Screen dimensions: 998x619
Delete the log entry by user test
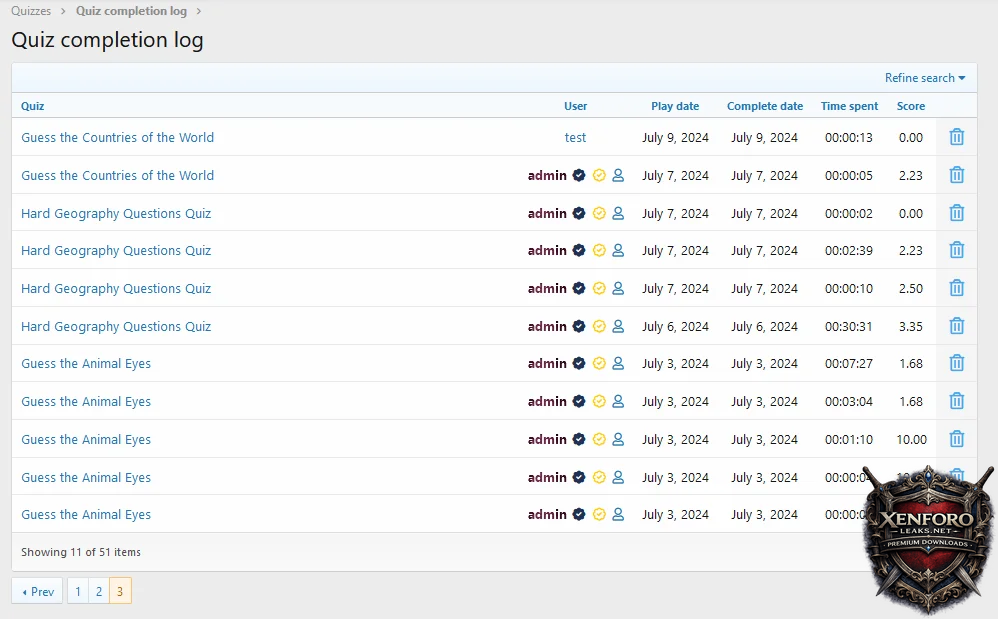[956, 137]
